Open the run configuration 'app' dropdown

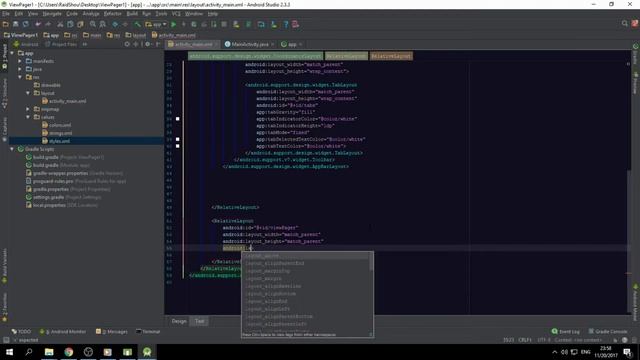click(x=156, y=24)
